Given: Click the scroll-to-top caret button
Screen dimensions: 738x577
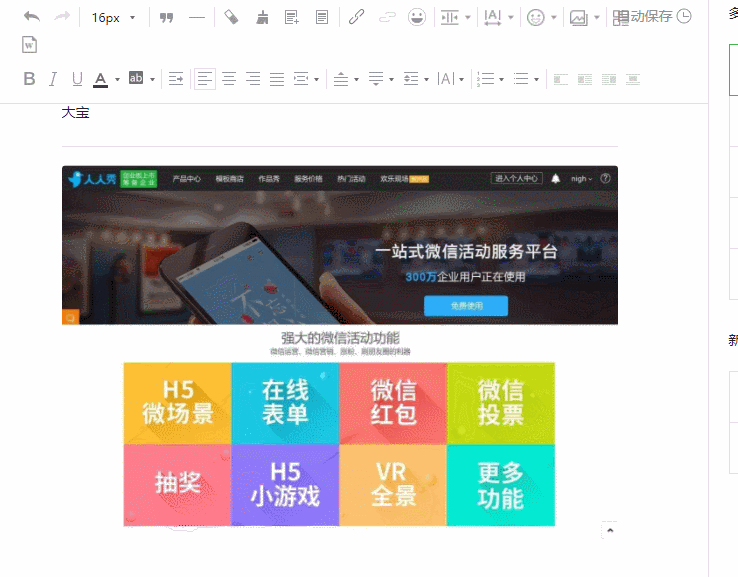Looking at the screenshot, I should point(610,530).
